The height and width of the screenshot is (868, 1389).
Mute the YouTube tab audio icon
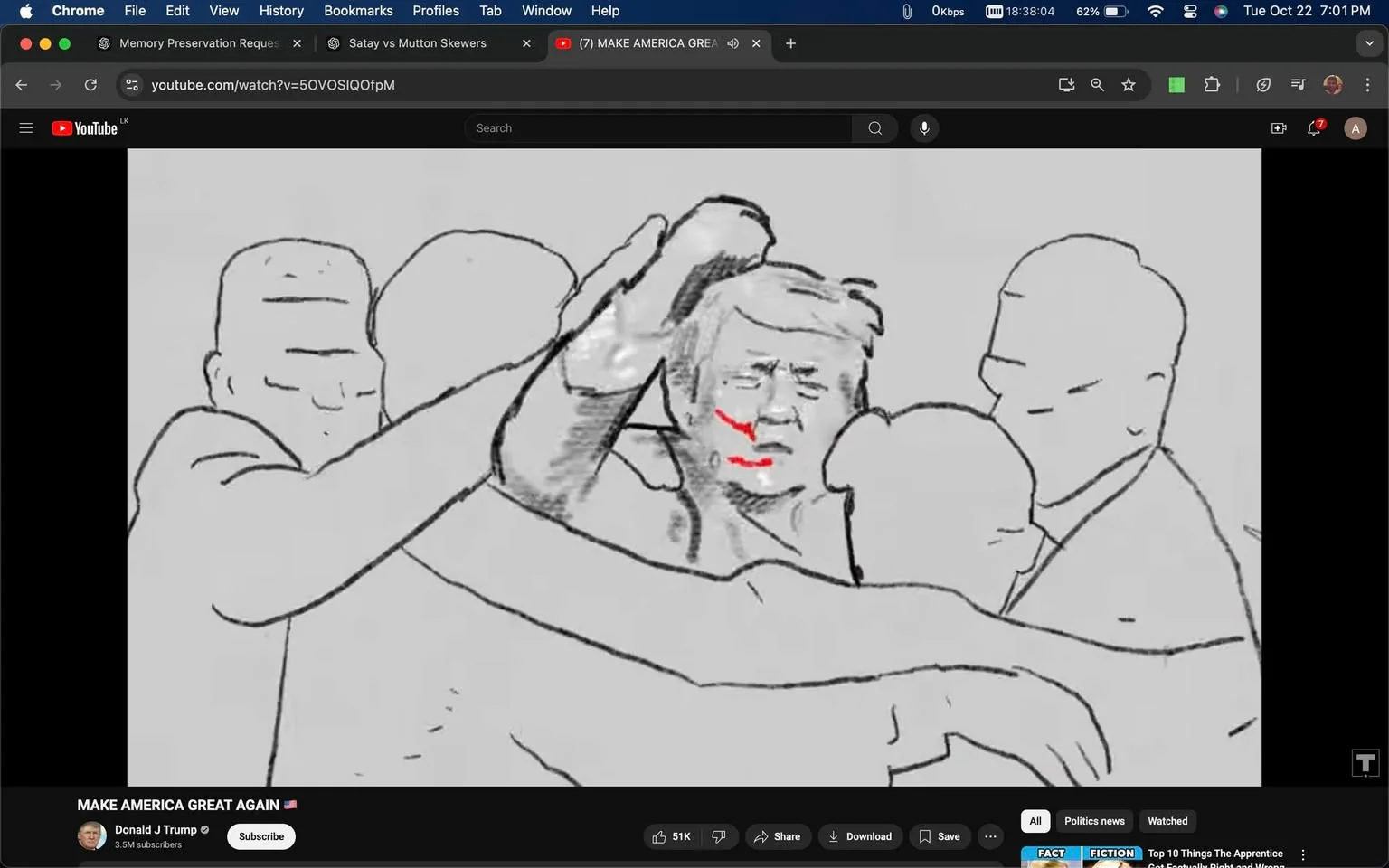point(733,43)
